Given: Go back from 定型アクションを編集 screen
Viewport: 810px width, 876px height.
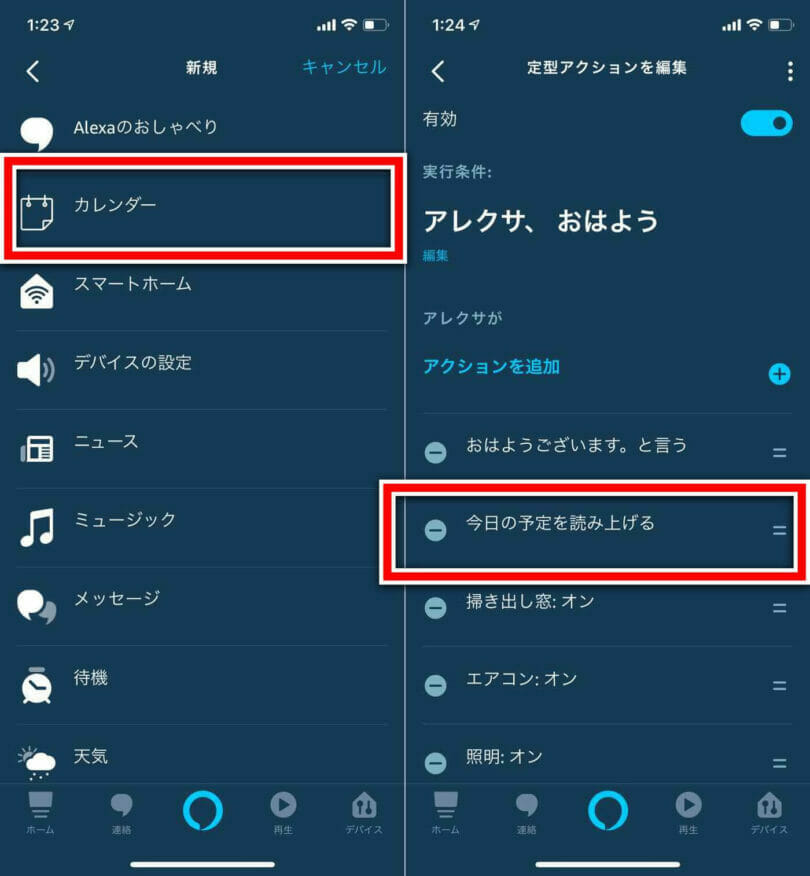Looking at the screenshot, I should coord(439,71).
